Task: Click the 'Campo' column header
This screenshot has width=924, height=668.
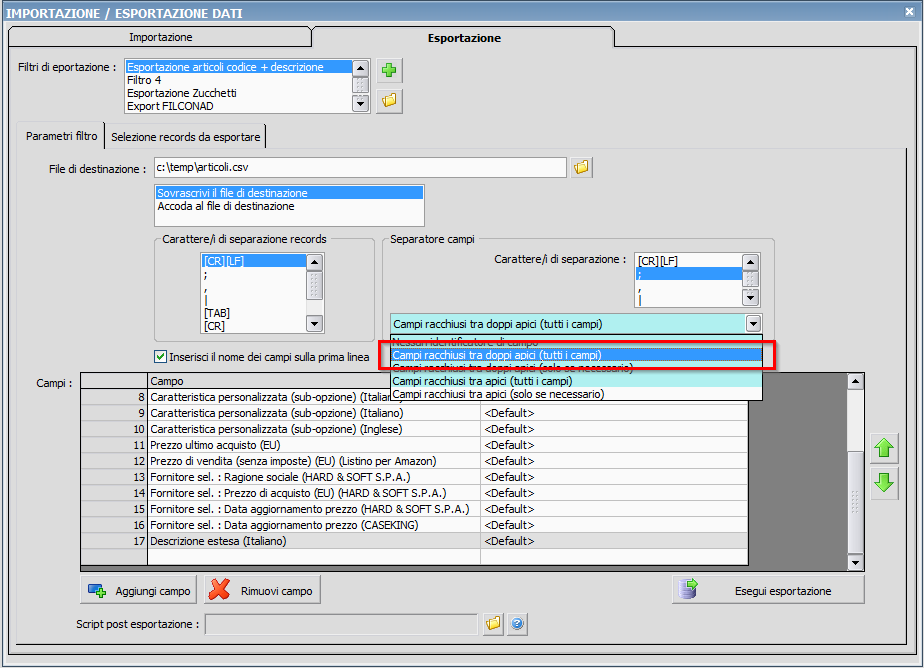Action: tap(268, 381)
